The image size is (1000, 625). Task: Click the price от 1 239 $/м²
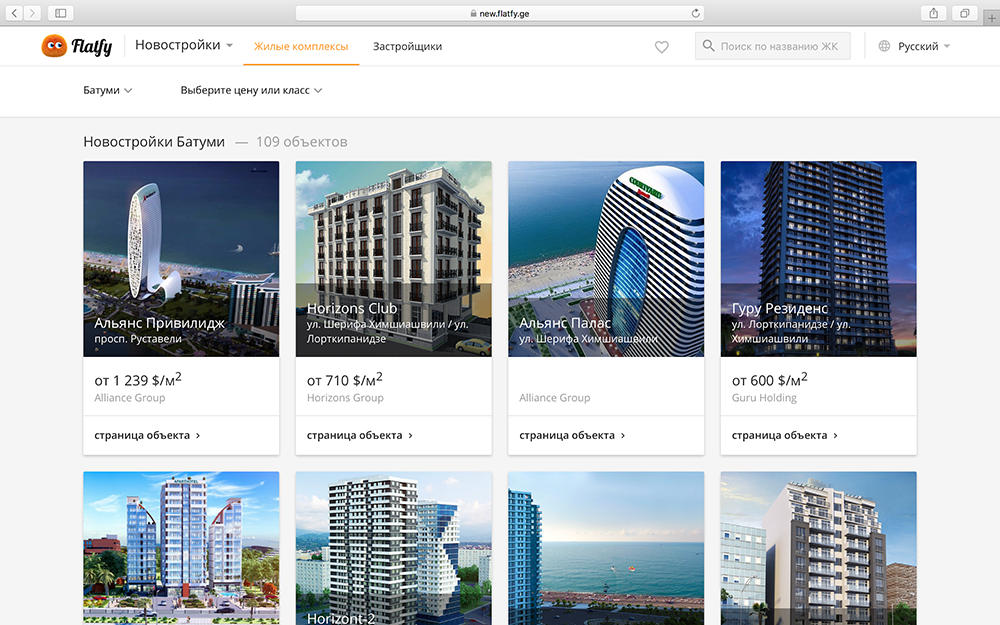(x=138, y=379)
